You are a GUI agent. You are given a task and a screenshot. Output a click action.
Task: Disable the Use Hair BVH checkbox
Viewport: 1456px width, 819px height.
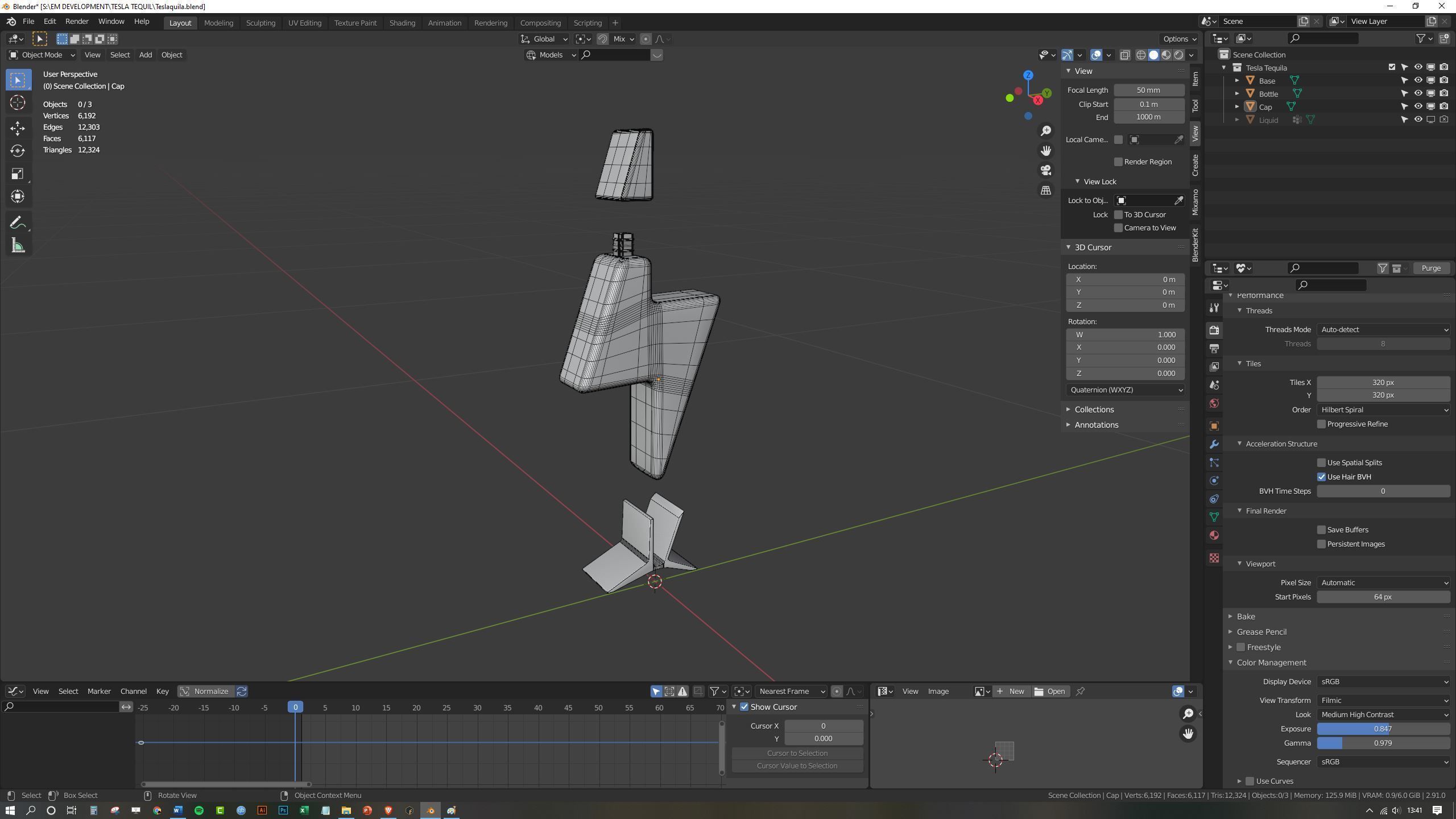tap(1321, 477)
